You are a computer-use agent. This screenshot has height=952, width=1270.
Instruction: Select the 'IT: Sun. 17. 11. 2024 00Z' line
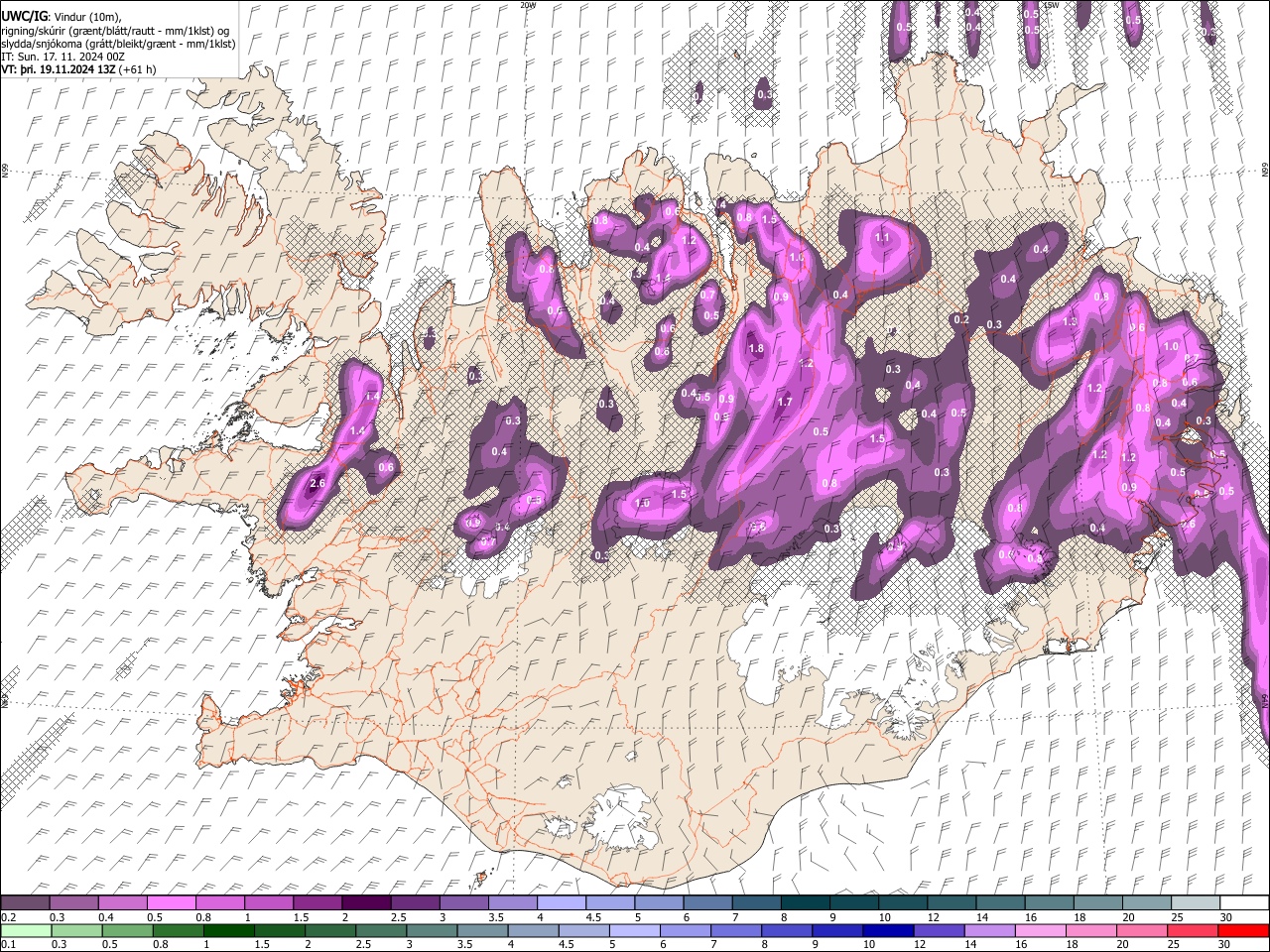pos(63,57)
